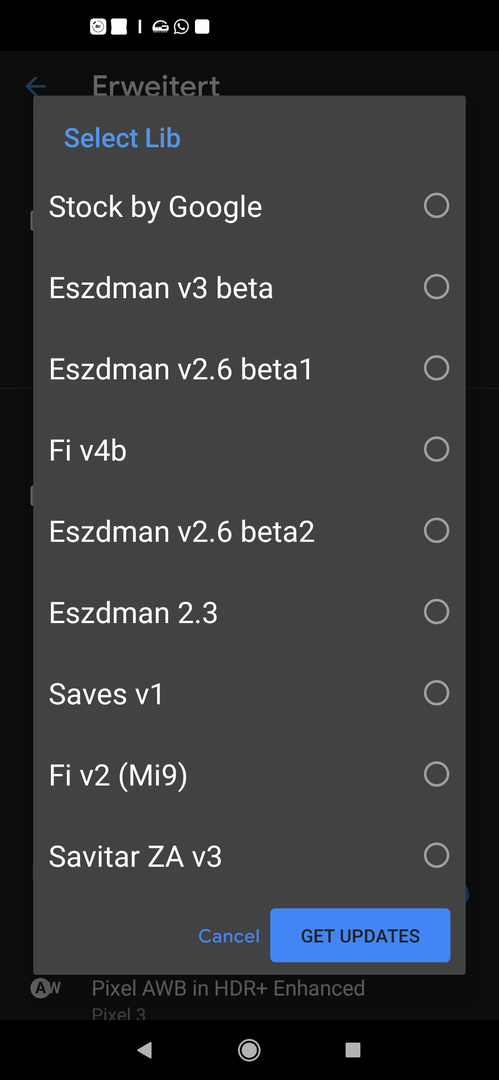
Task: Tap the Fi v4b list entry text
Action: coord(88,450)
